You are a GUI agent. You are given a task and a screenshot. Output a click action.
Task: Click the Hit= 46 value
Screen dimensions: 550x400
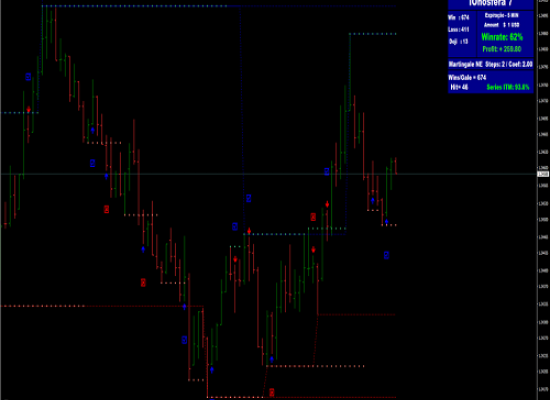(x=459, y=87)
